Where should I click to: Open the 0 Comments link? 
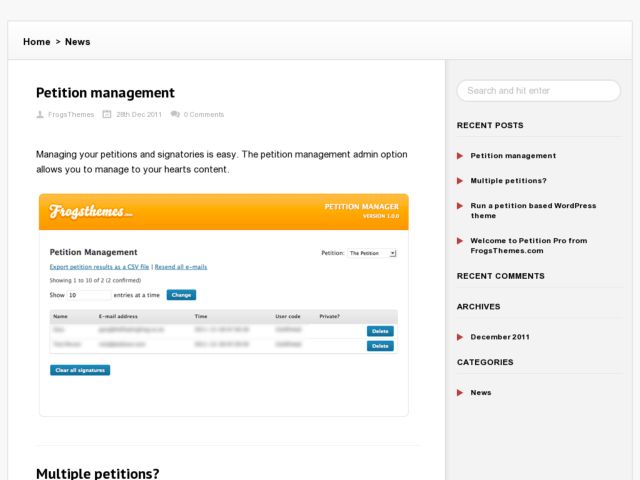(x=204, y=114)
